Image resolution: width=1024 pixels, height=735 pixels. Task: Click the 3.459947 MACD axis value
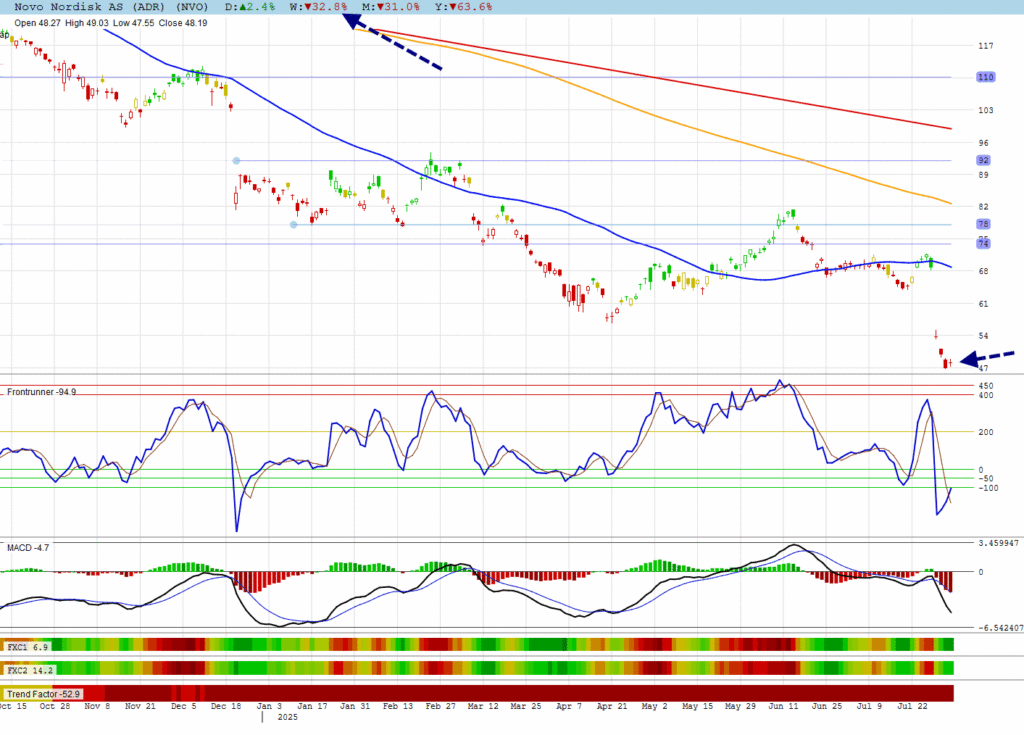(x=999, y=543)
